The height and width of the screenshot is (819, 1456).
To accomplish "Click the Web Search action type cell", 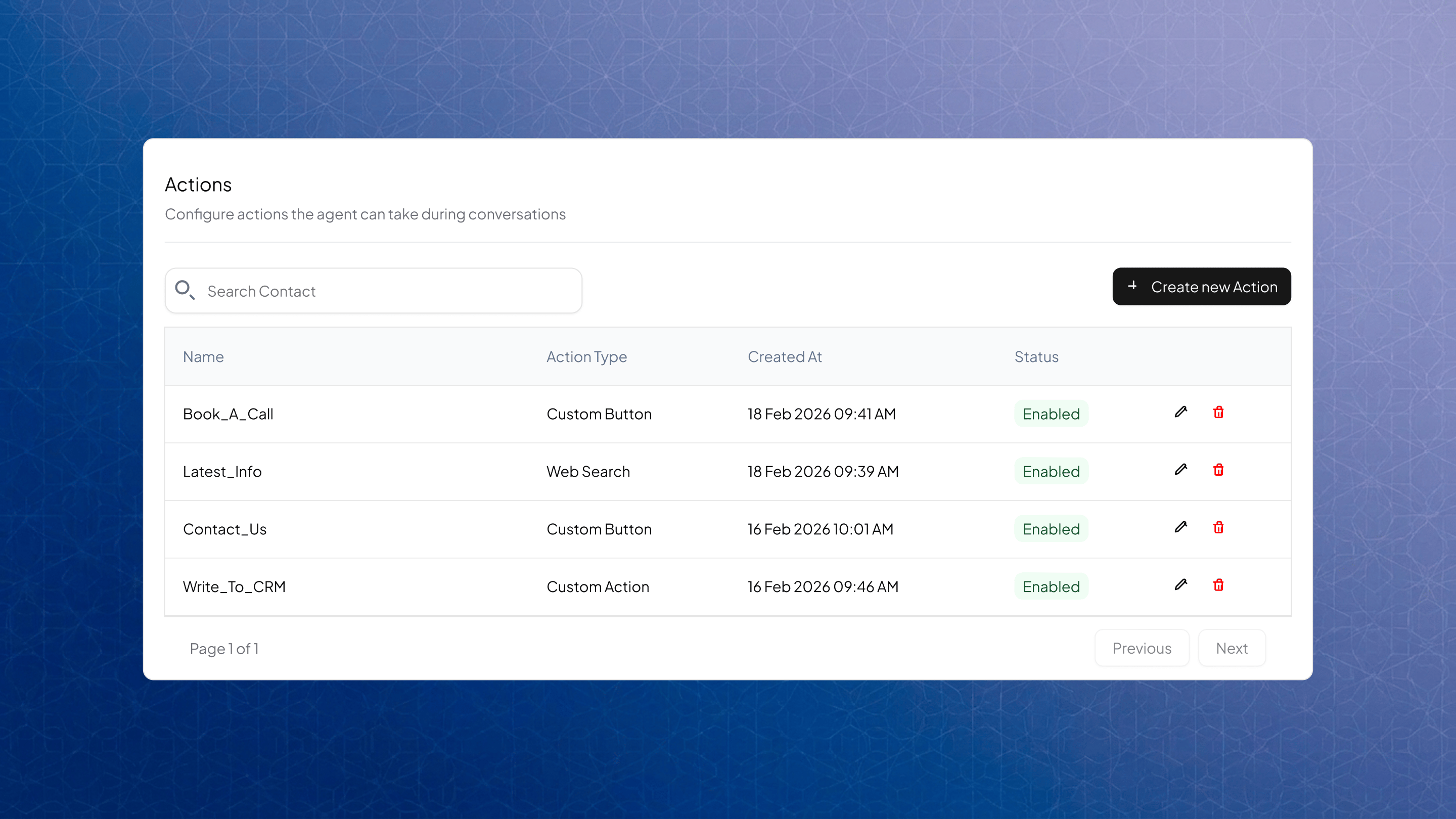I will point(588,471).
